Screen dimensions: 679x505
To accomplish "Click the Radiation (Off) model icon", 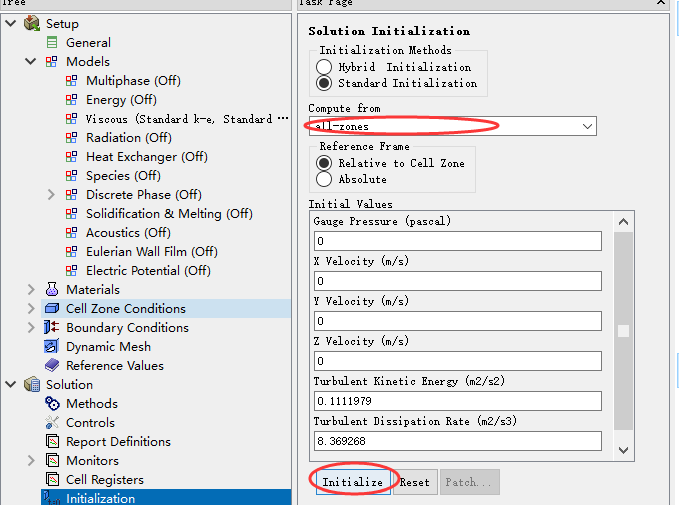I will (71, 138).
